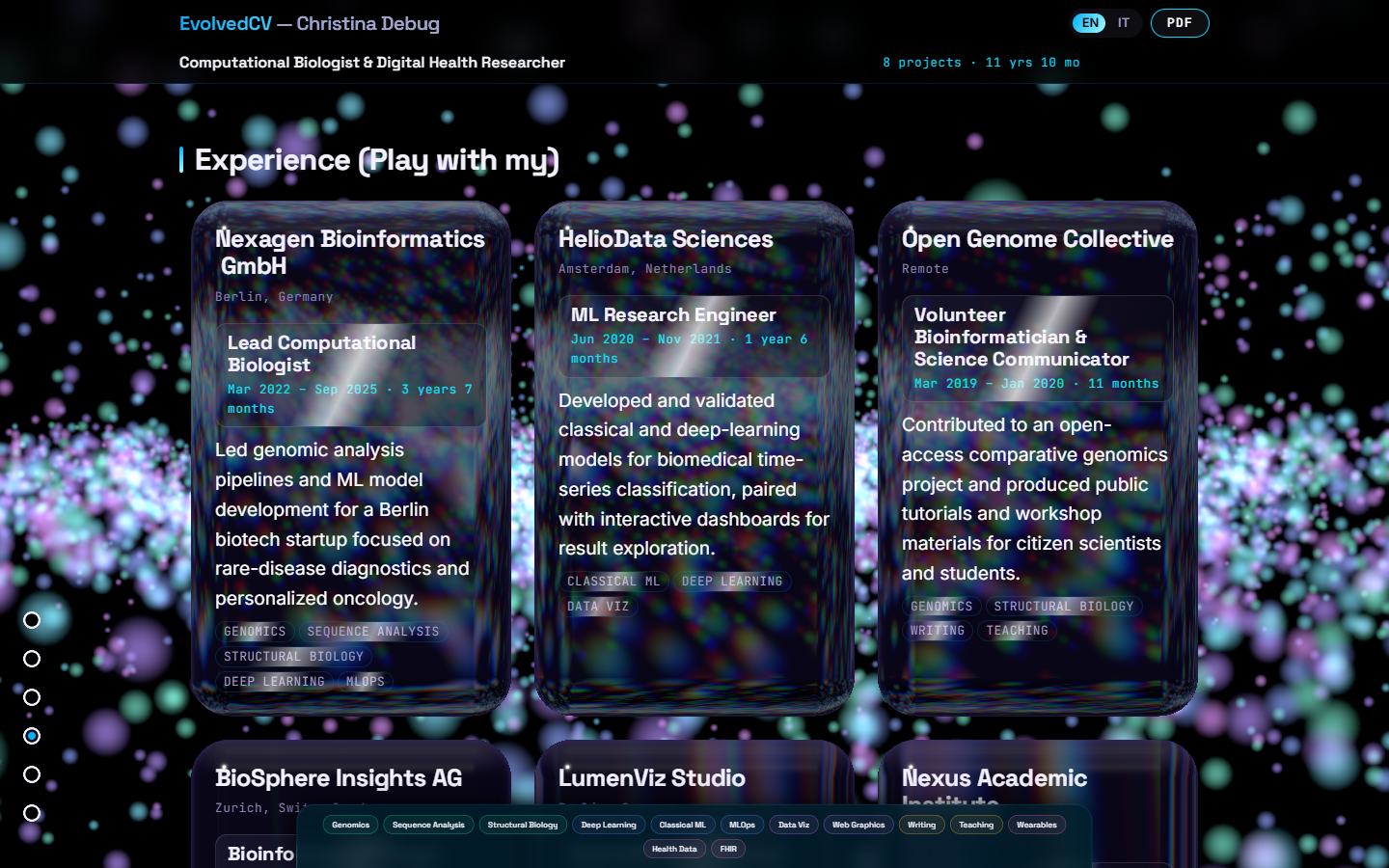Enable the Web Graphics filter chip

(858, 825)
